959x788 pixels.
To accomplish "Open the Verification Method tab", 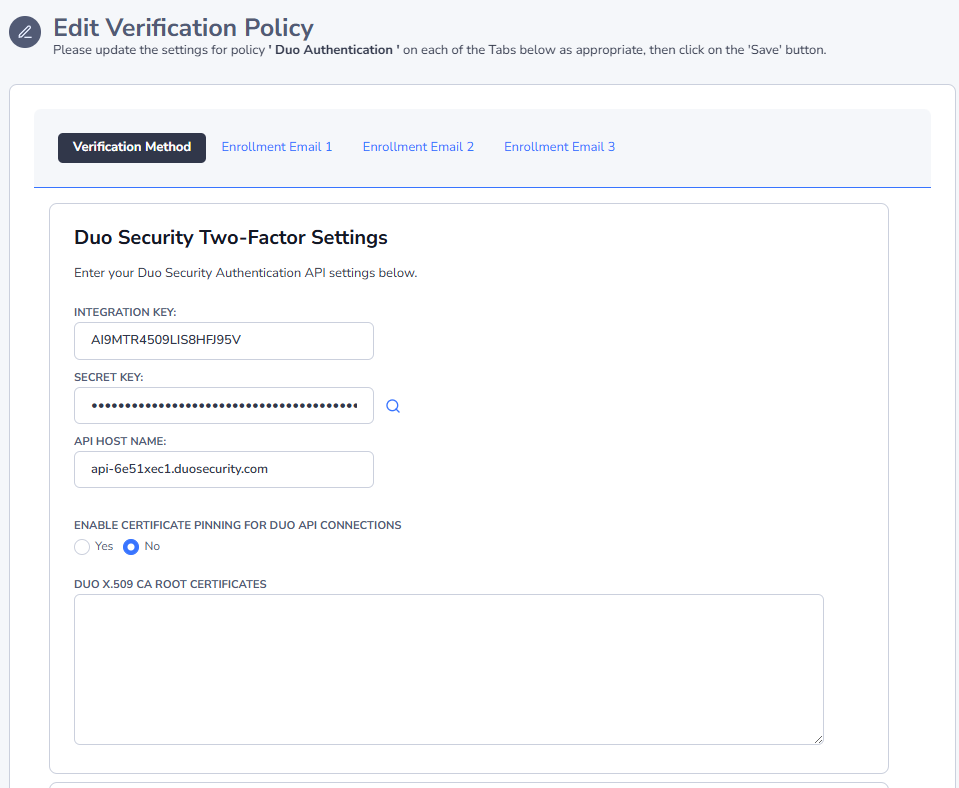I will (x=132, y=147).
